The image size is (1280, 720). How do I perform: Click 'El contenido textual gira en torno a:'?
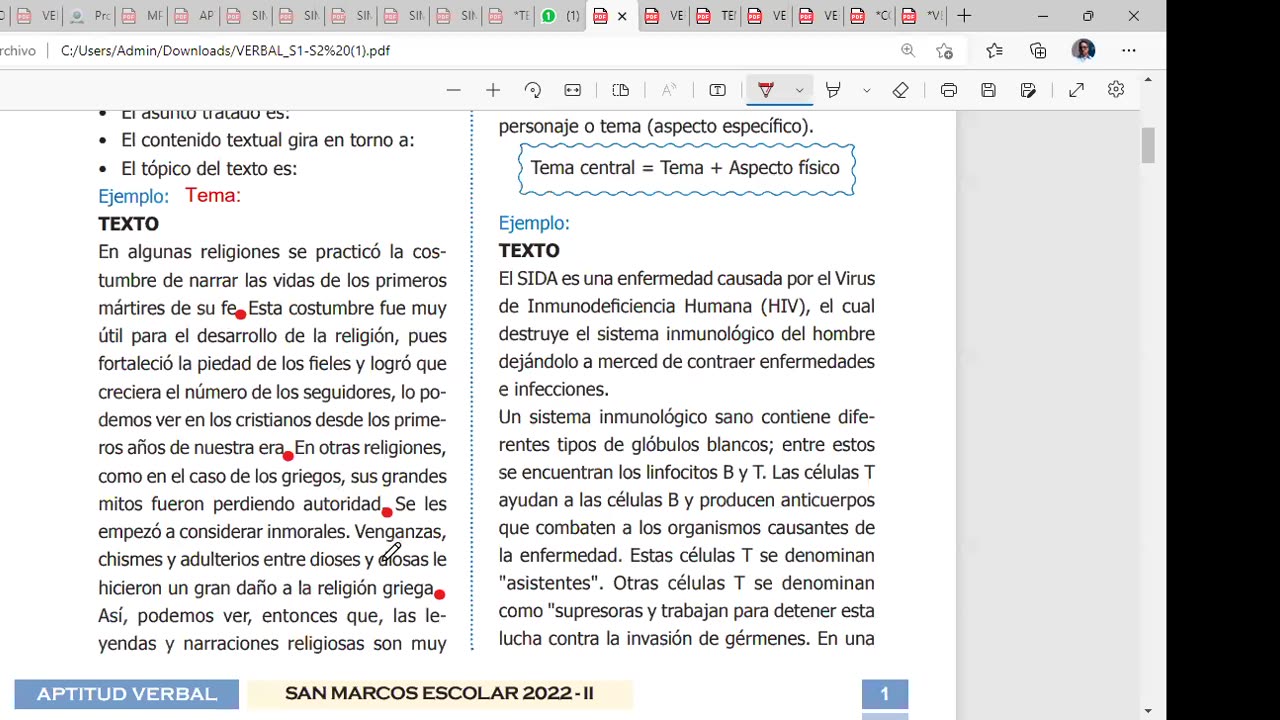(267, 140)
